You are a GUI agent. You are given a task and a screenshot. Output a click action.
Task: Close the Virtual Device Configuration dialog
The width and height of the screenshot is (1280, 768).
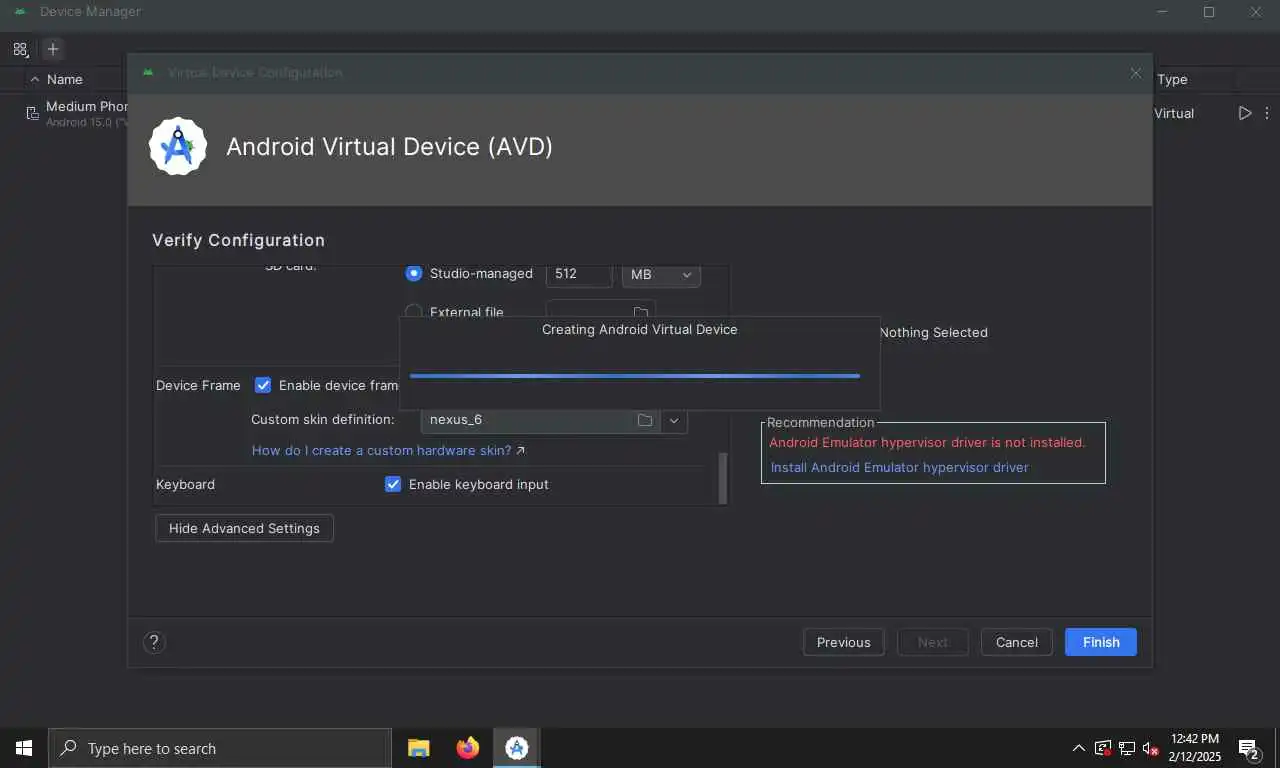tap(1135, 73)
